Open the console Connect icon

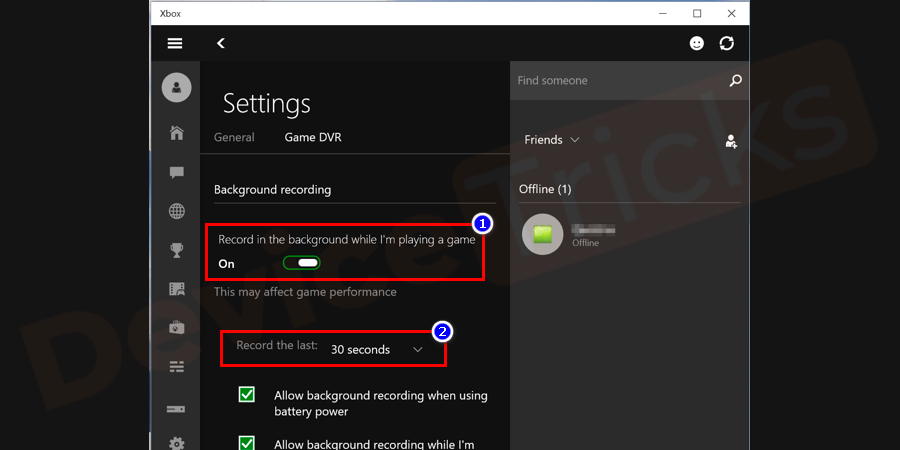tap(176, 409)
